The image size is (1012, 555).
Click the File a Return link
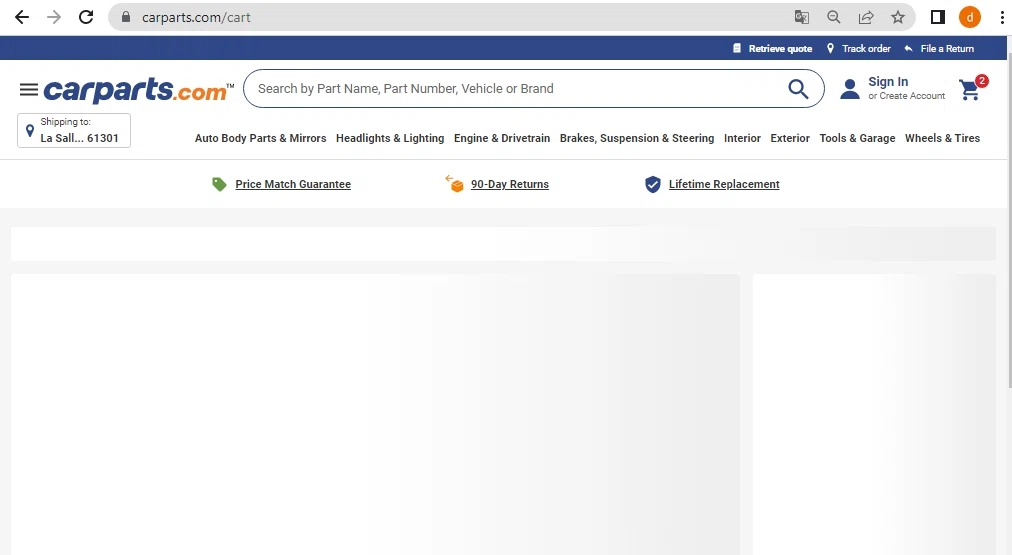(947, 48)
